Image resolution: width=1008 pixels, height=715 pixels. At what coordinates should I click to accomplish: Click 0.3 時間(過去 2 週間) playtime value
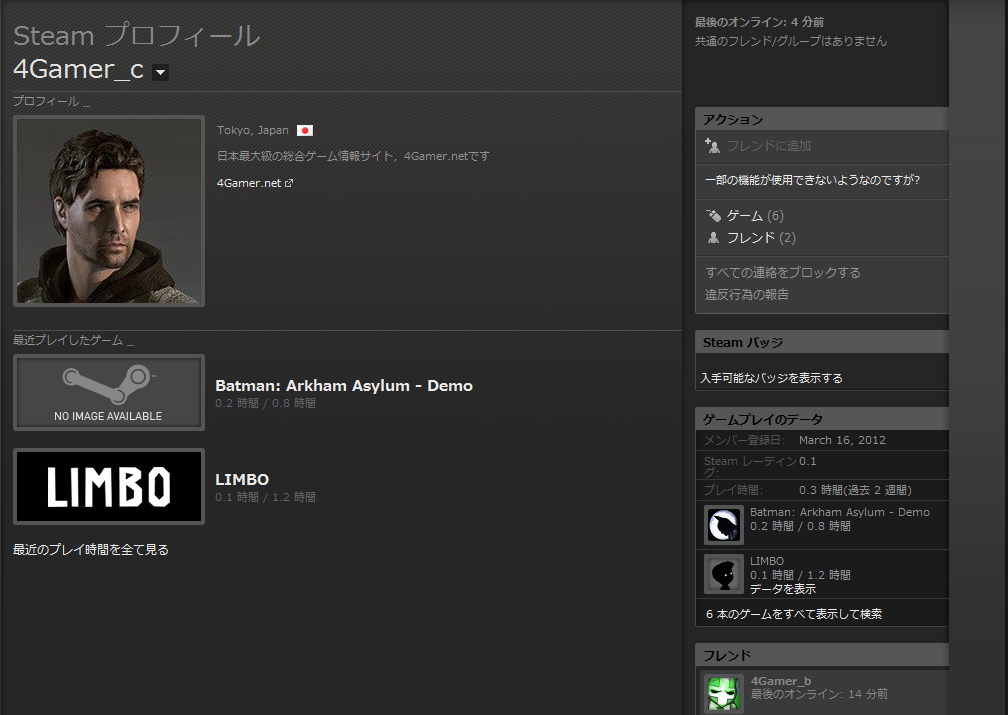click(x=855, y=490)
